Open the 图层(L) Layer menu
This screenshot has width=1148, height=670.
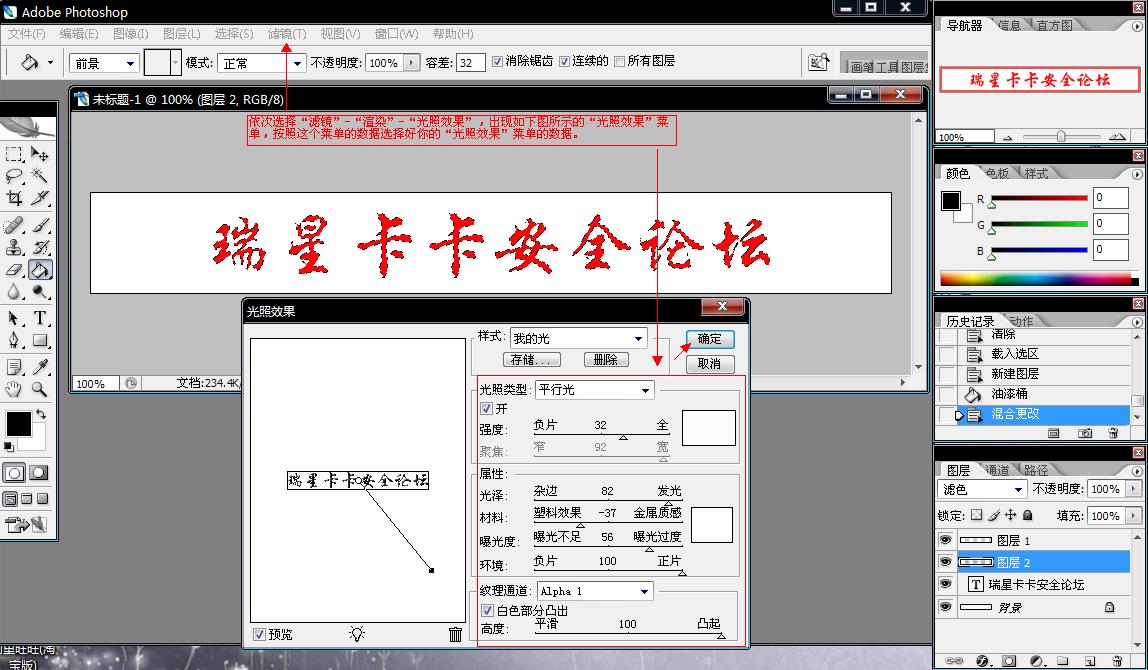[x=182, y=34]
